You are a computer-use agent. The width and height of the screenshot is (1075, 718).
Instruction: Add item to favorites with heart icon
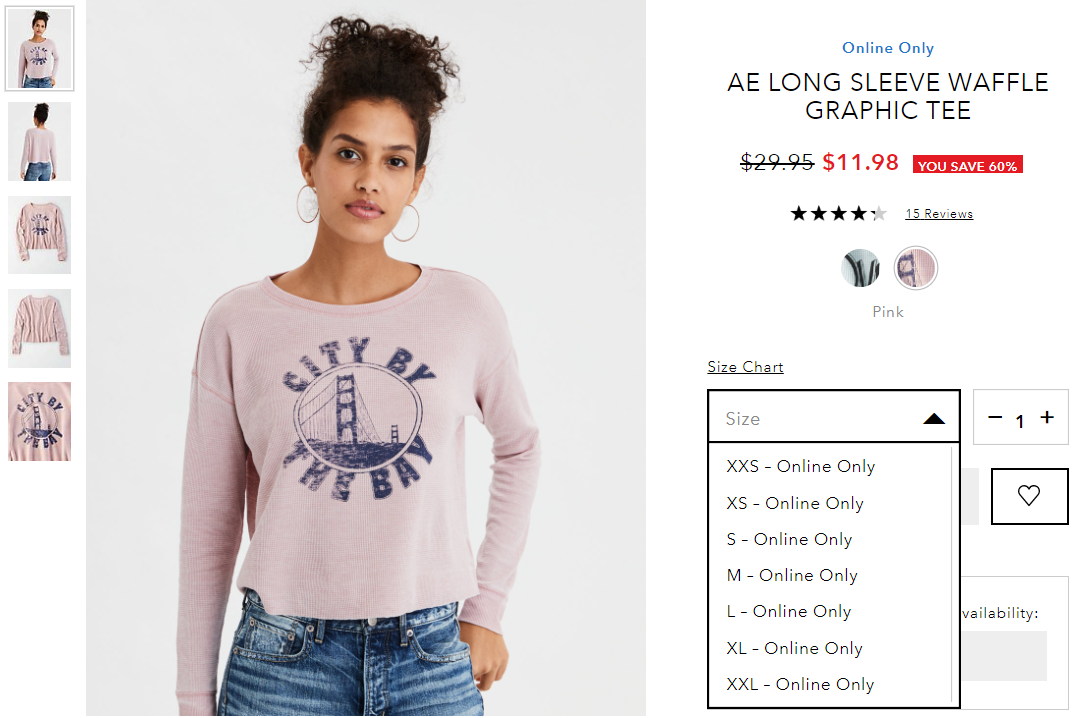[1029, 496]
